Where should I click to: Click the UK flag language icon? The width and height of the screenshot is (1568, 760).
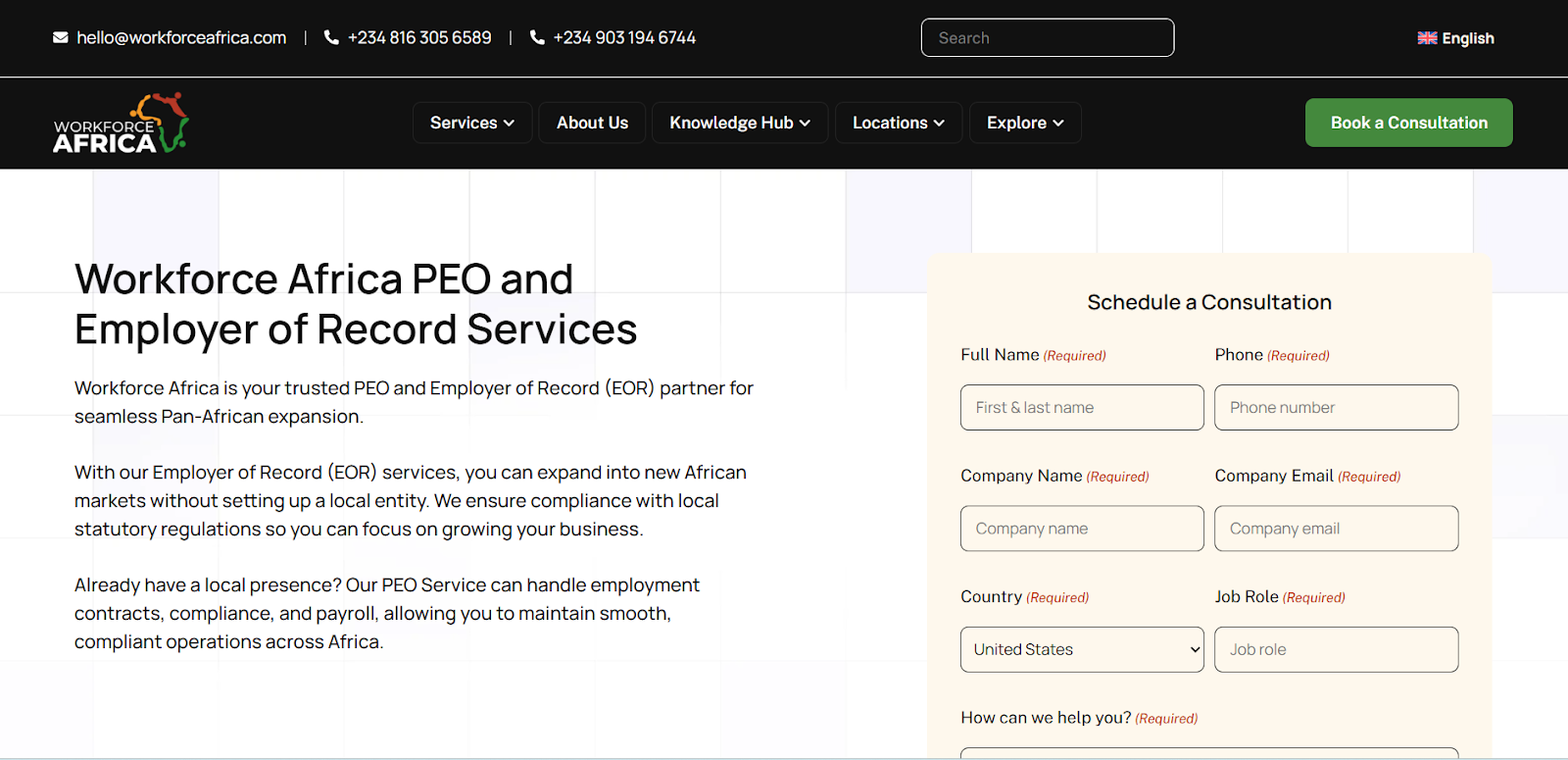coord(1427,38)
